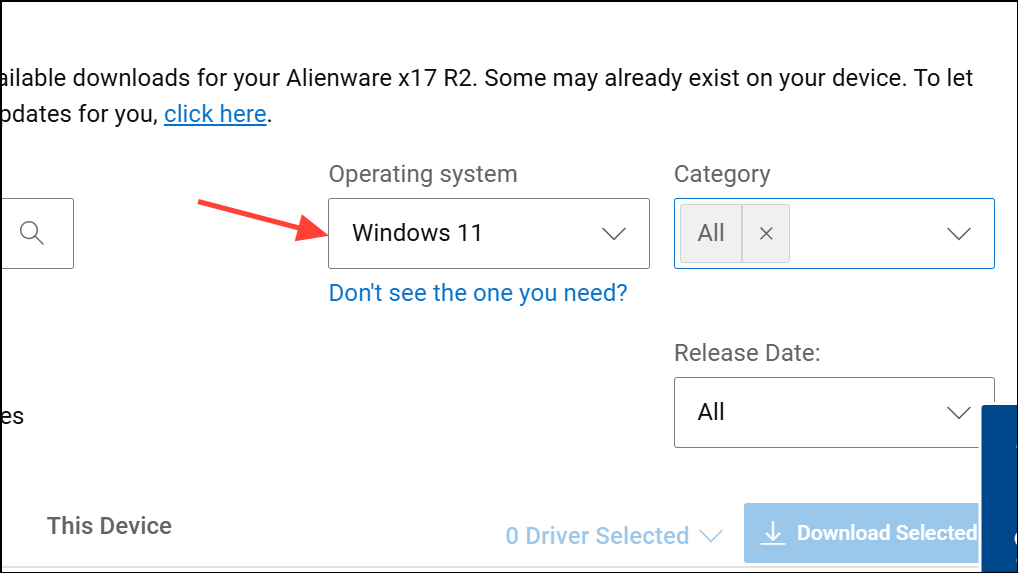Expand the chevron beside 0 Driver Selected

[x=711, y=536]
